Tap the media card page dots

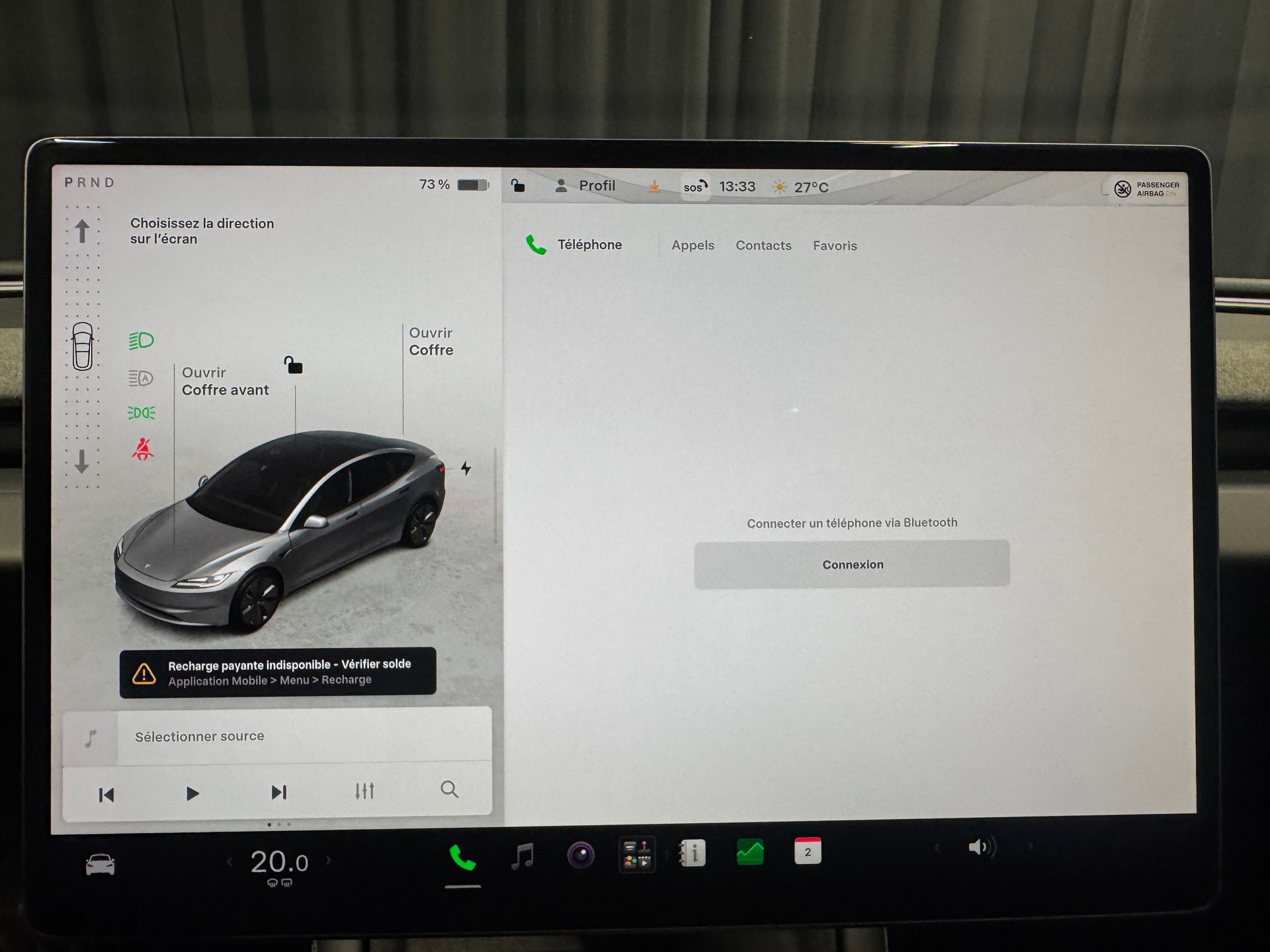[278, 824]
